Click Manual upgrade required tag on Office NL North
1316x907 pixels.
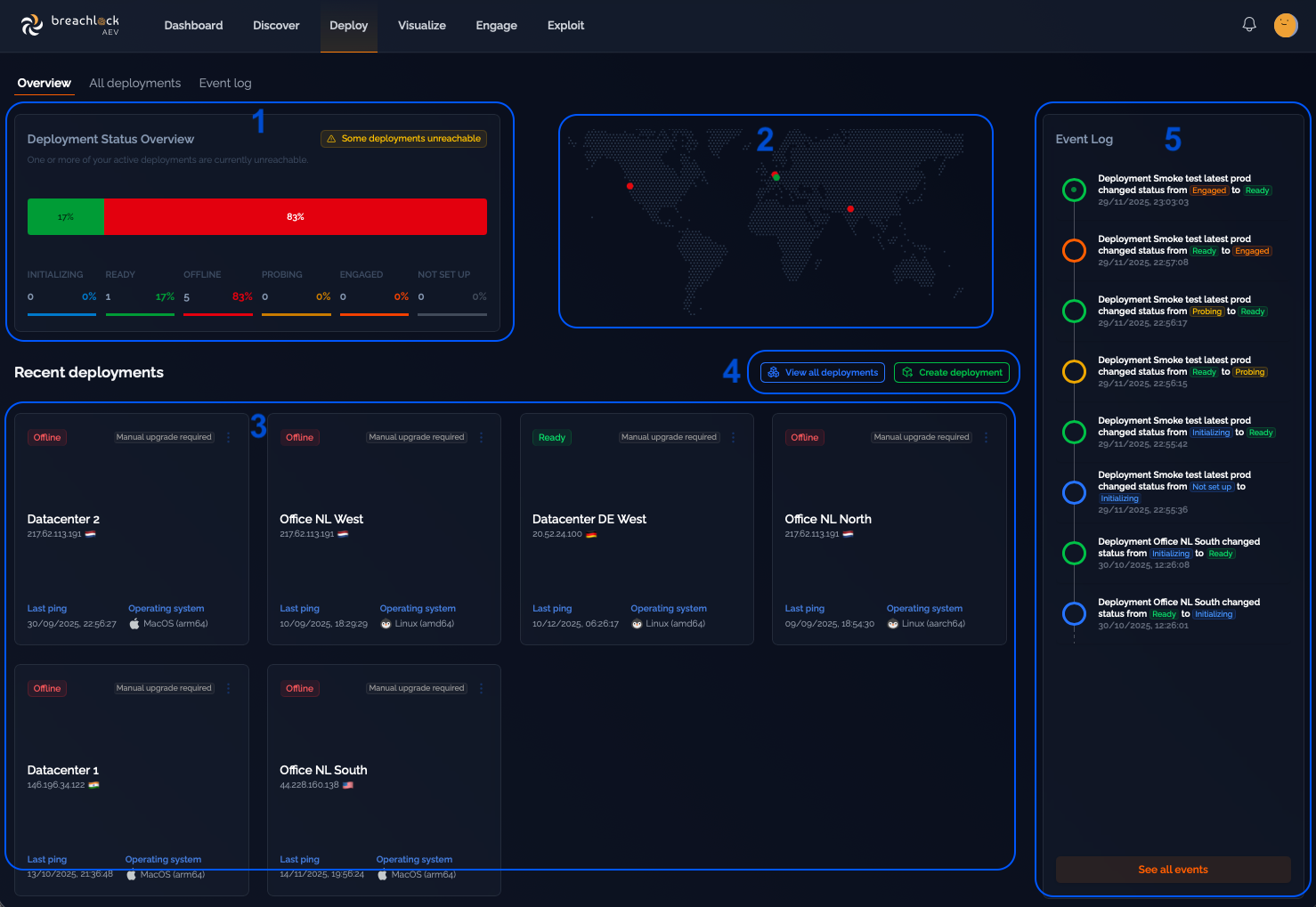click(922, 437)
